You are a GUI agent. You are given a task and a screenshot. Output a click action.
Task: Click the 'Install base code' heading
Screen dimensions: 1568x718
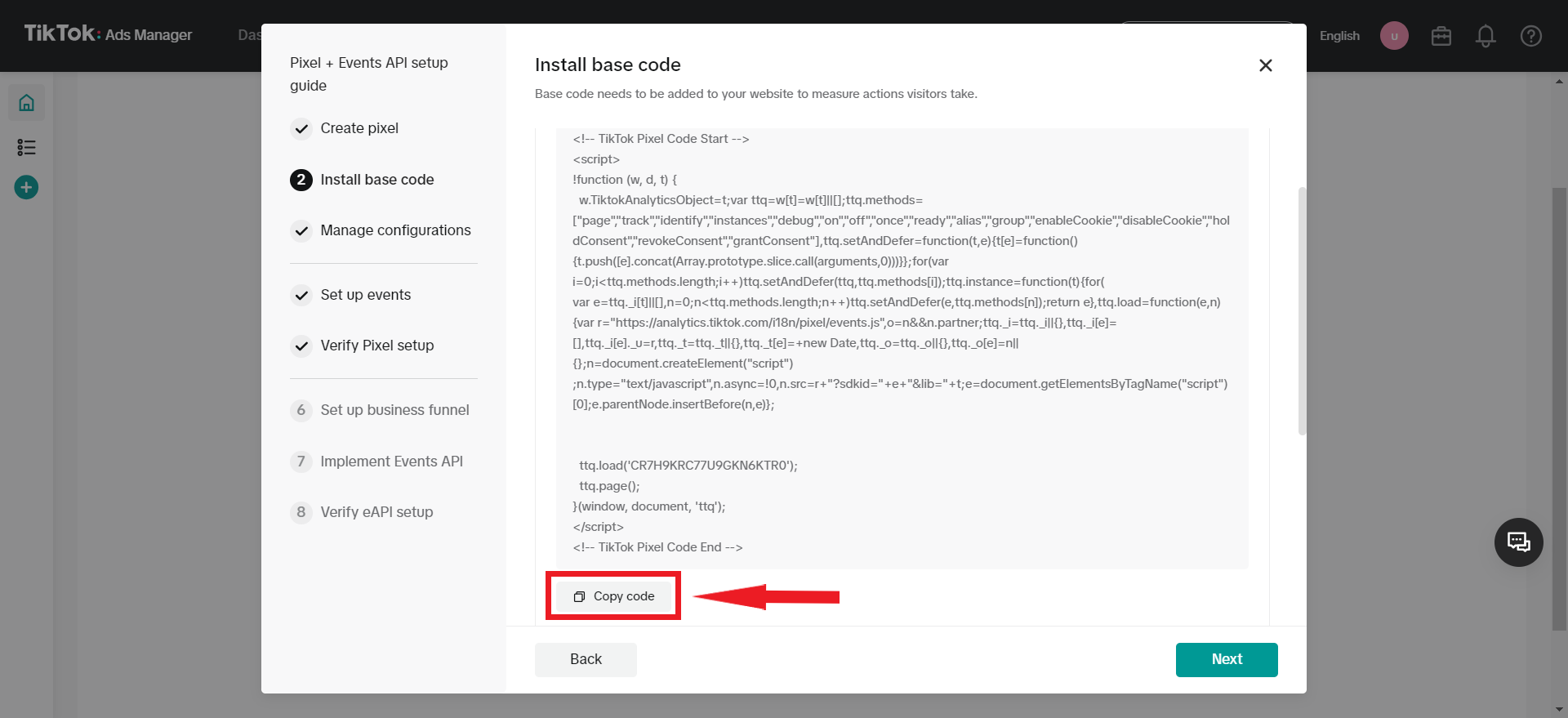click(608, 65)
